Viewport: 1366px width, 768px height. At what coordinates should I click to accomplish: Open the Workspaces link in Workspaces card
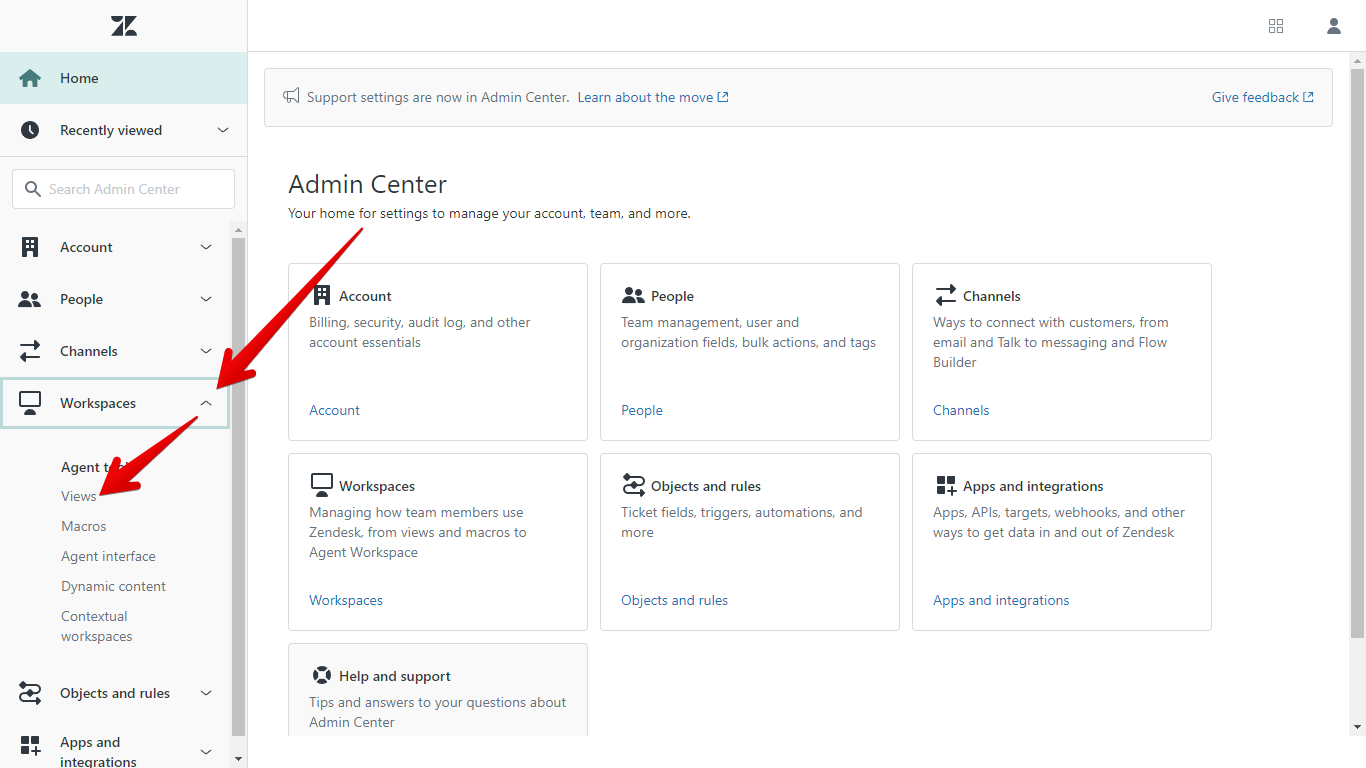click(x=346, y=600)
